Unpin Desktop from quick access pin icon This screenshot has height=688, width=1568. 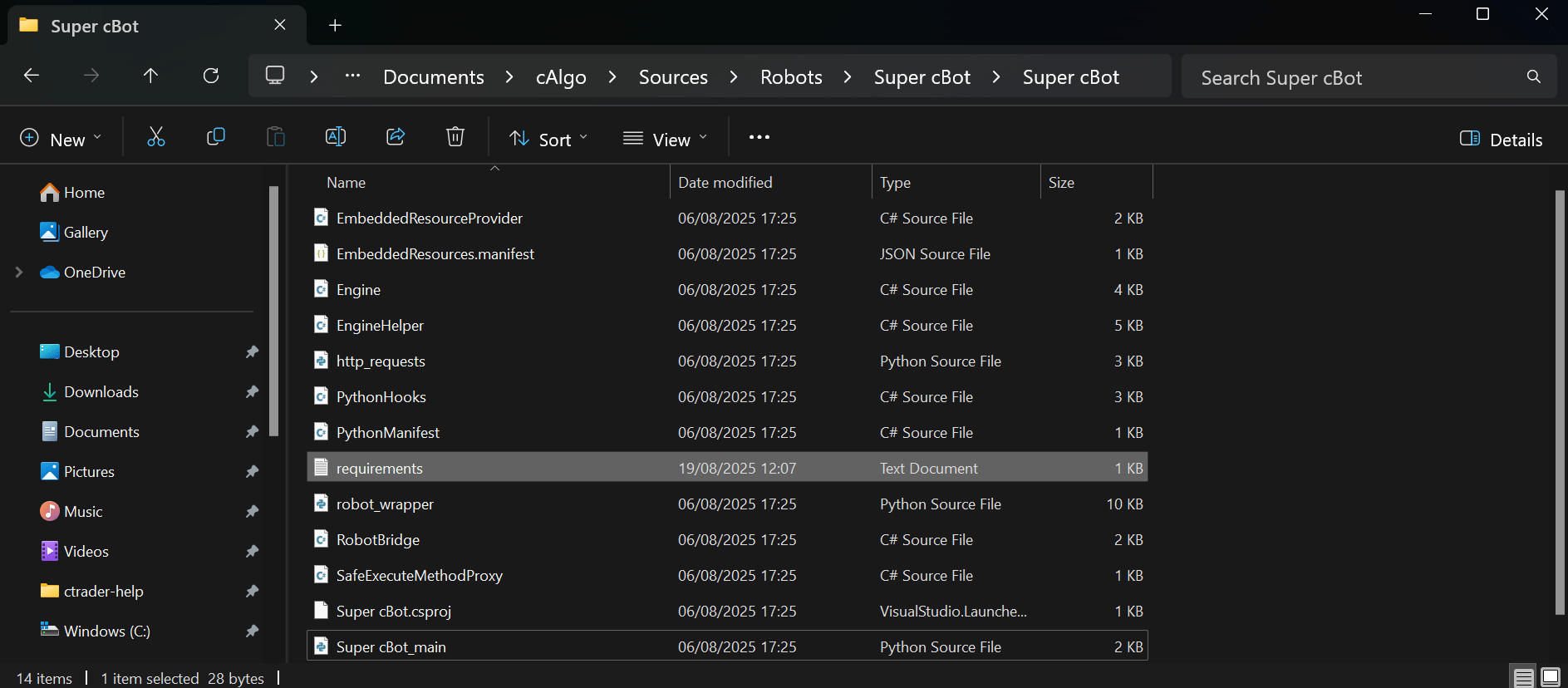[252, 352]
